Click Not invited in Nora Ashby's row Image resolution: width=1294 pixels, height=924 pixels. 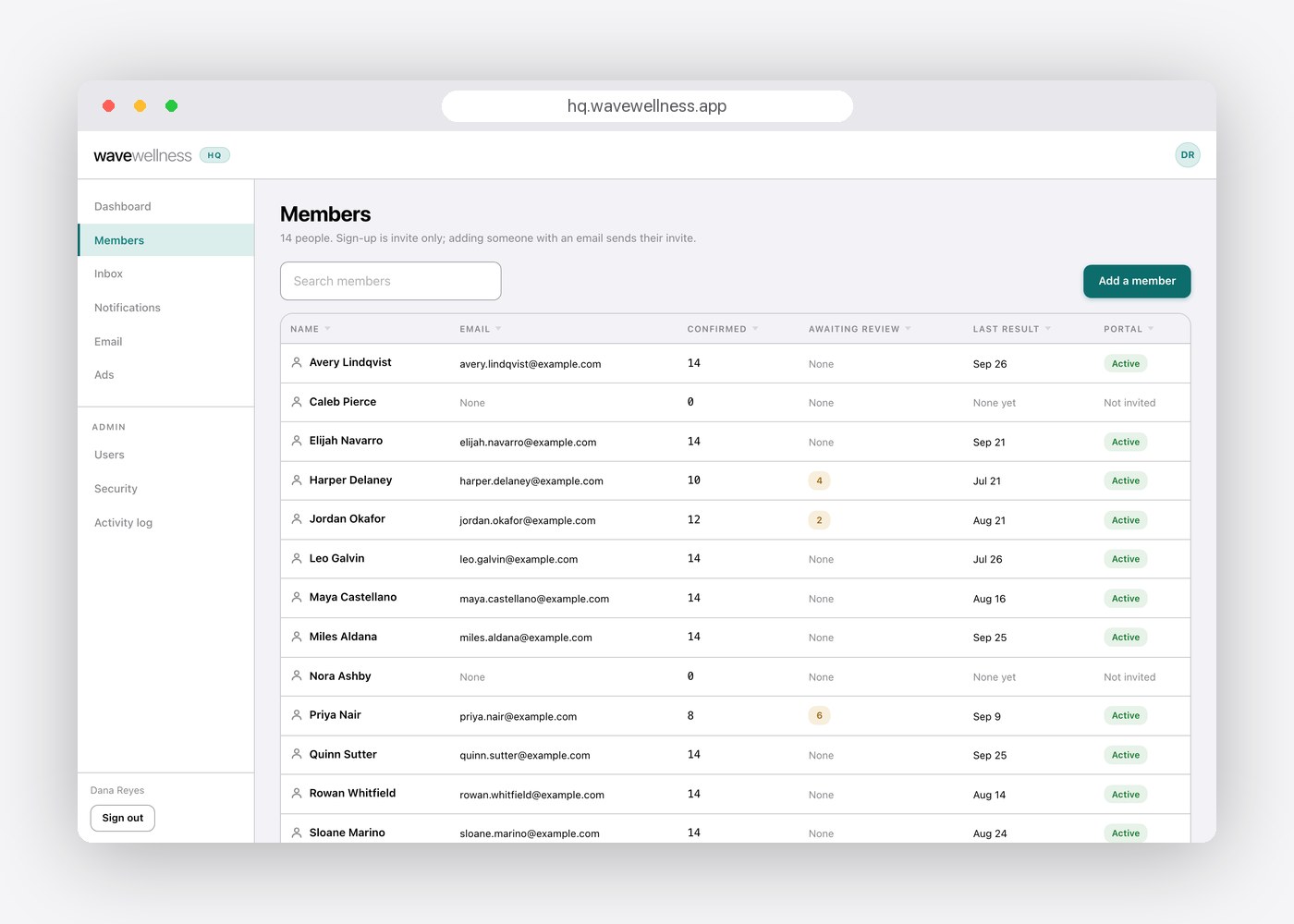1129,677
